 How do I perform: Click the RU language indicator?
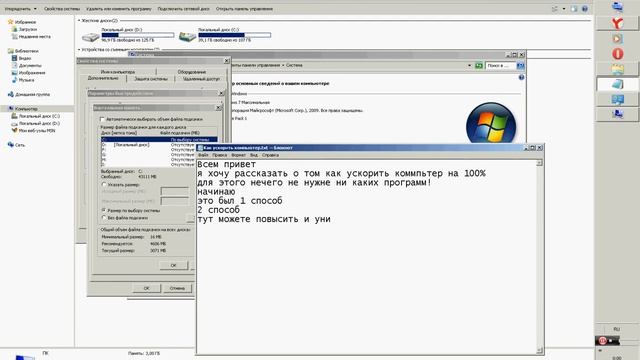[x=616, y=329]
